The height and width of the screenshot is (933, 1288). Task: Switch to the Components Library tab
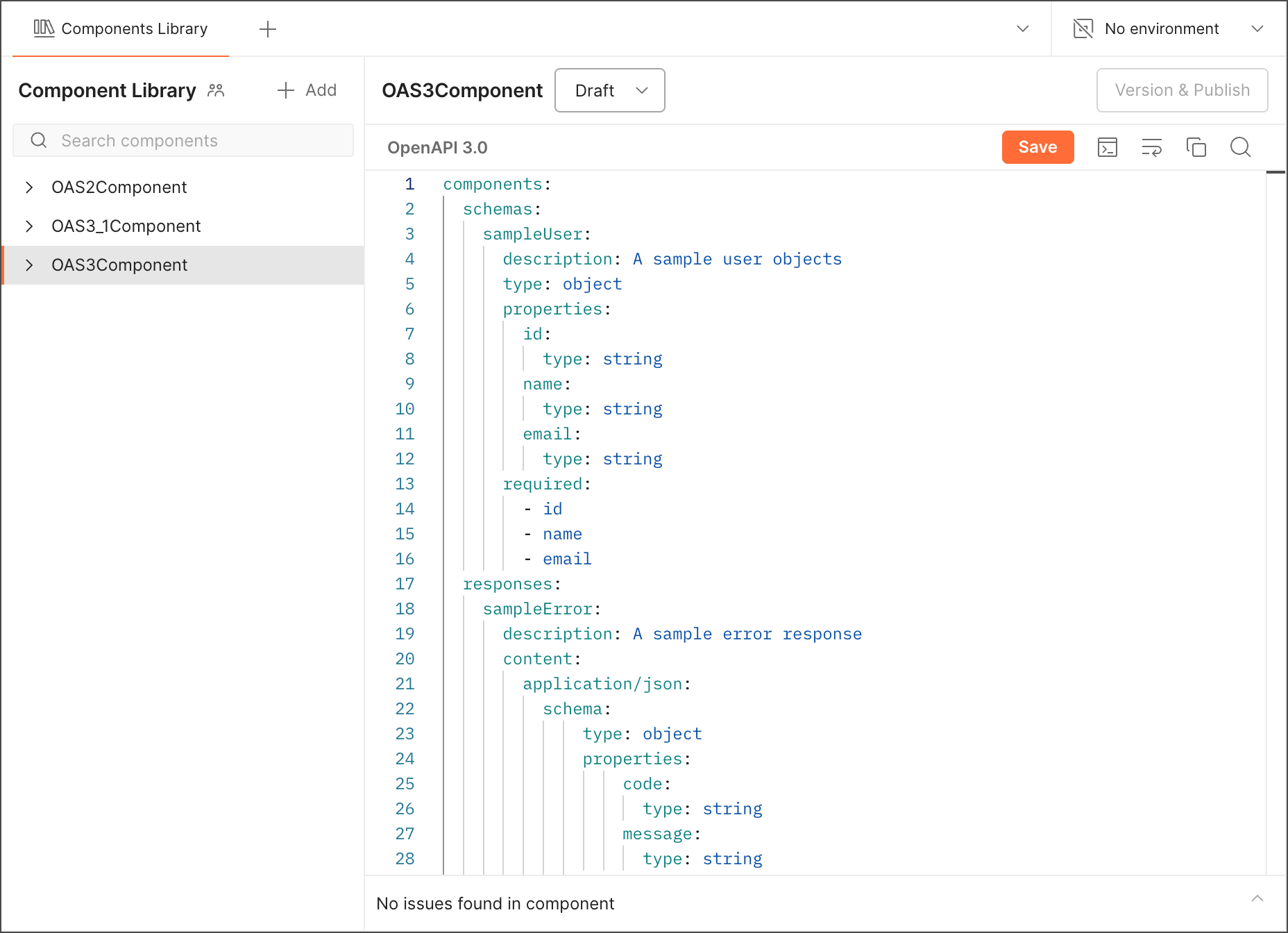(x=134, y=28)
